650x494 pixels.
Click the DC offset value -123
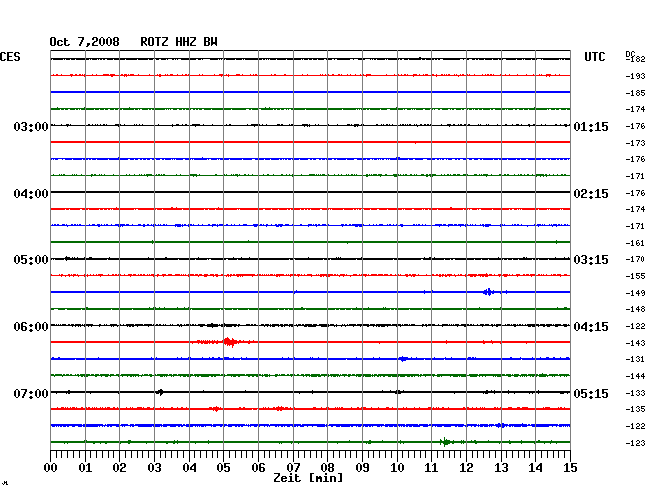click(635, 443)
